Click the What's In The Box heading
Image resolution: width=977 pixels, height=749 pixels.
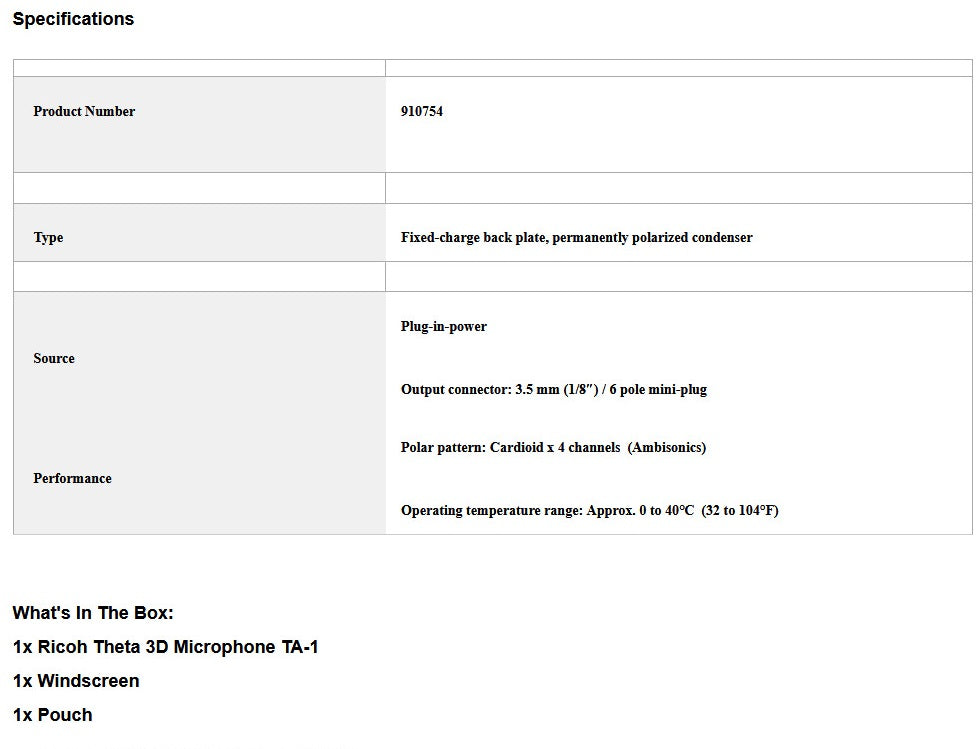[x=93, y=613]
